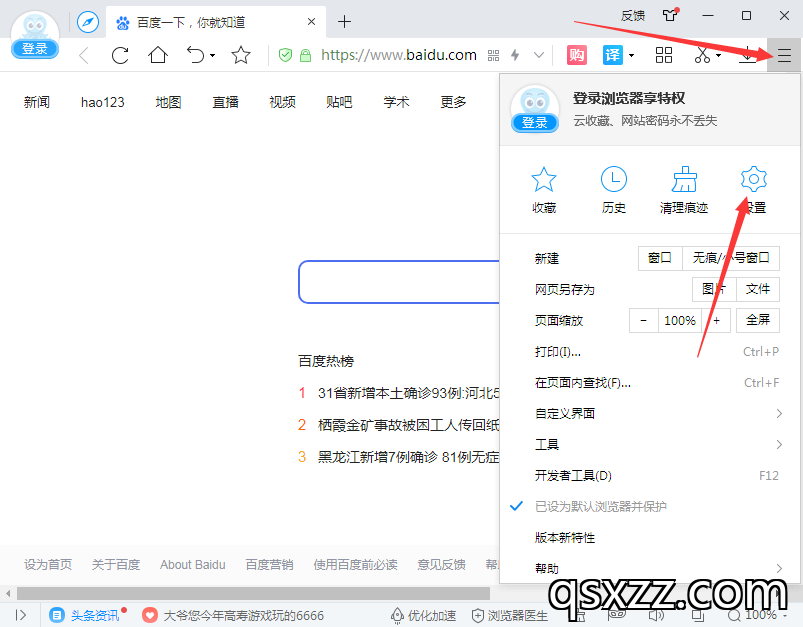
Task: Open 历史 history in menu
Action: coord(614,190)
